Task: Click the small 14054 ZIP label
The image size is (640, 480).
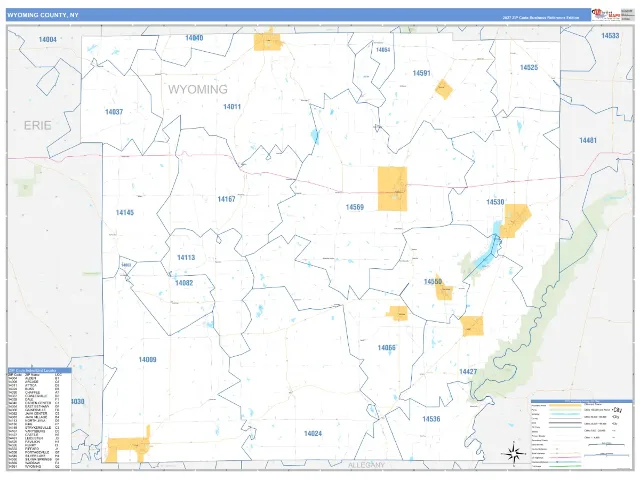Action: (x=383, y=50)
